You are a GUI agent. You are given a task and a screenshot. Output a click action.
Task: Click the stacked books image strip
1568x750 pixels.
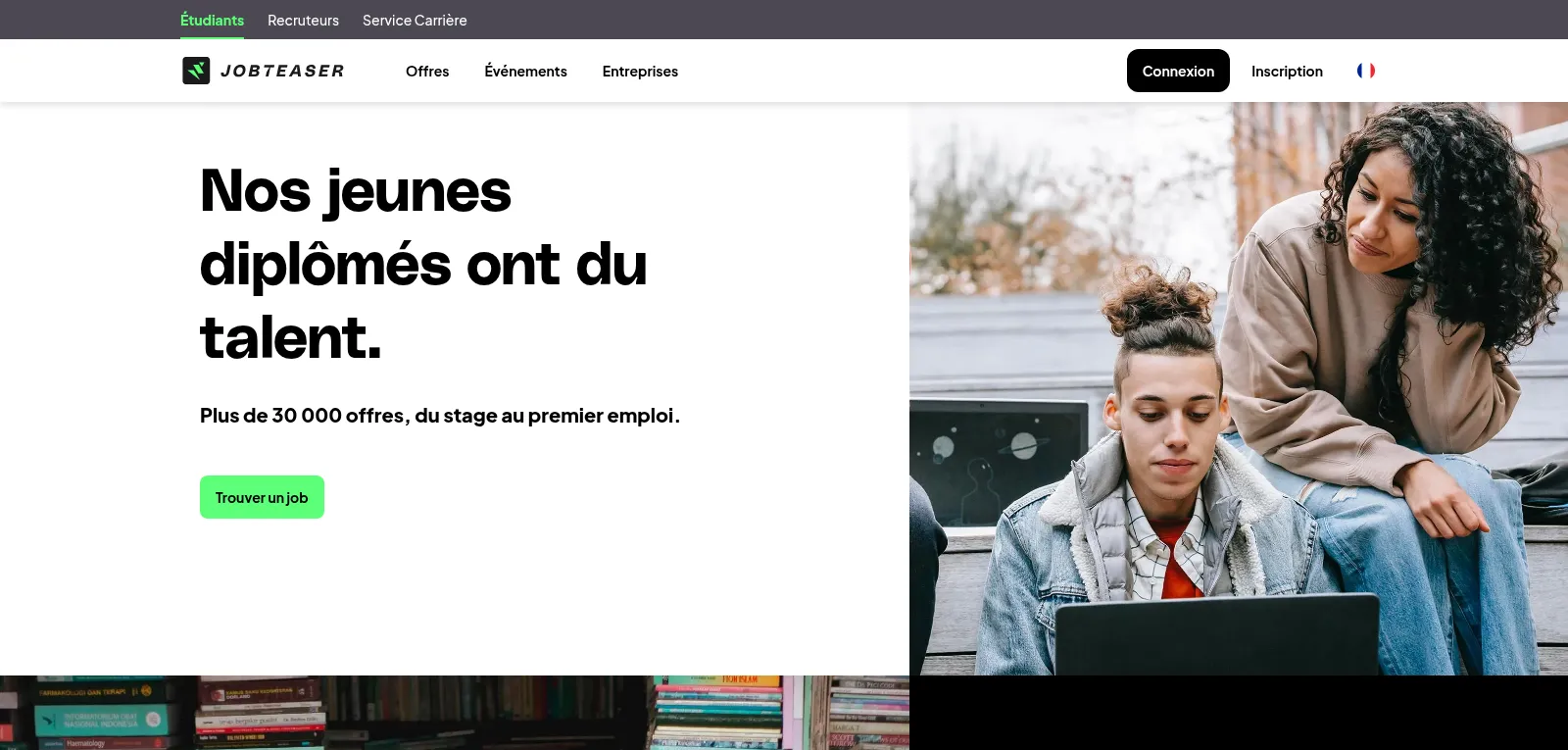[x=455, y=713]
